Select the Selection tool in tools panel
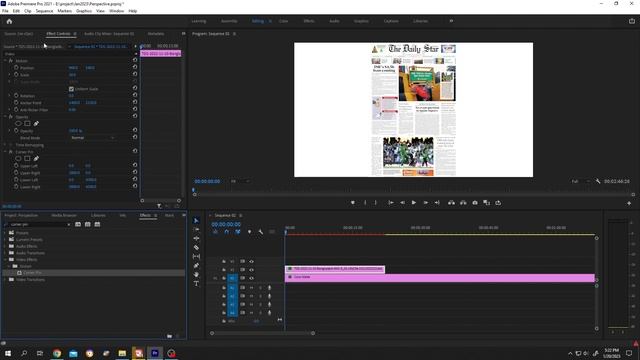640x360 pixels. 196,220
